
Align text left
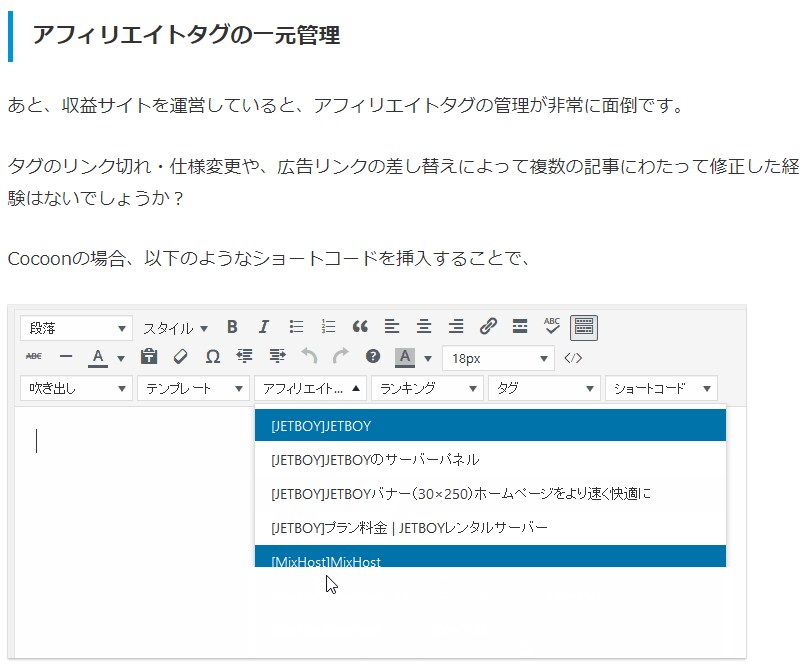click(x=392, y=327)
